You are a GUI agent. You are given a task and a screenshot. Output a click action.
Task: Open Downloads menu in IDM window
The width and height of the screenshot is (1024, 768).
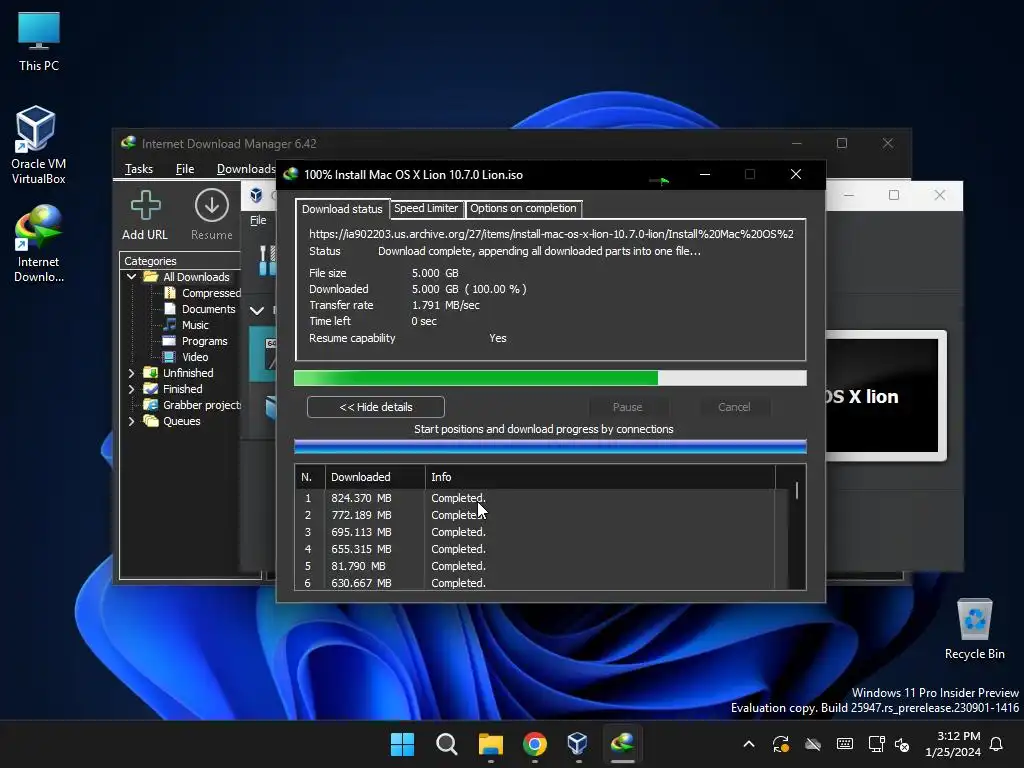(246, 169)
